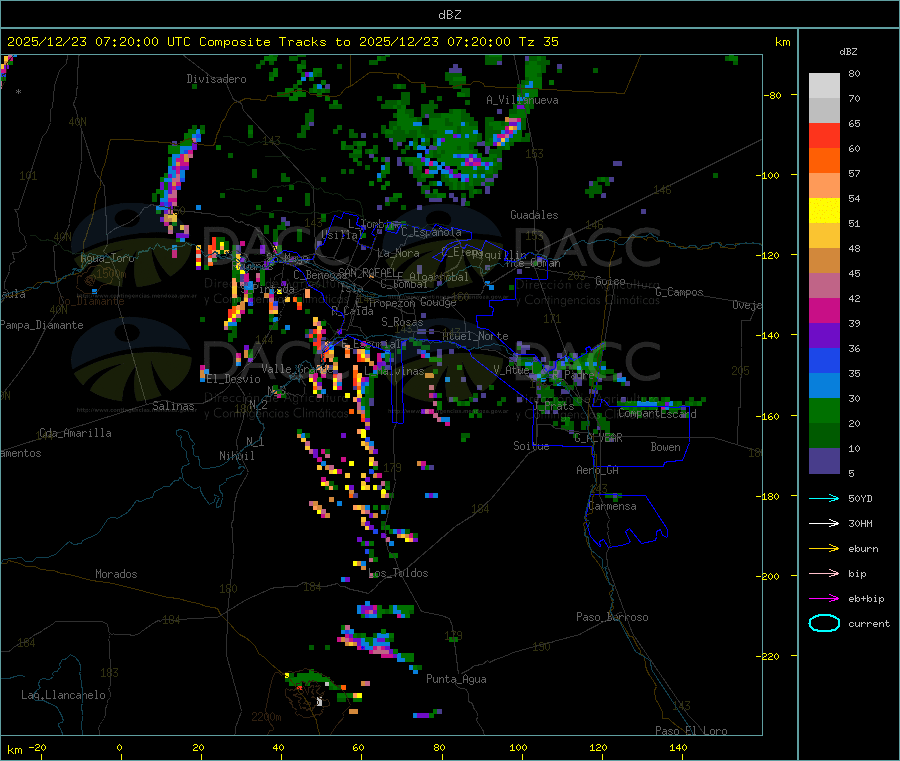Click the El_Desvio place label
900x761 pixels.
[234, 379]
